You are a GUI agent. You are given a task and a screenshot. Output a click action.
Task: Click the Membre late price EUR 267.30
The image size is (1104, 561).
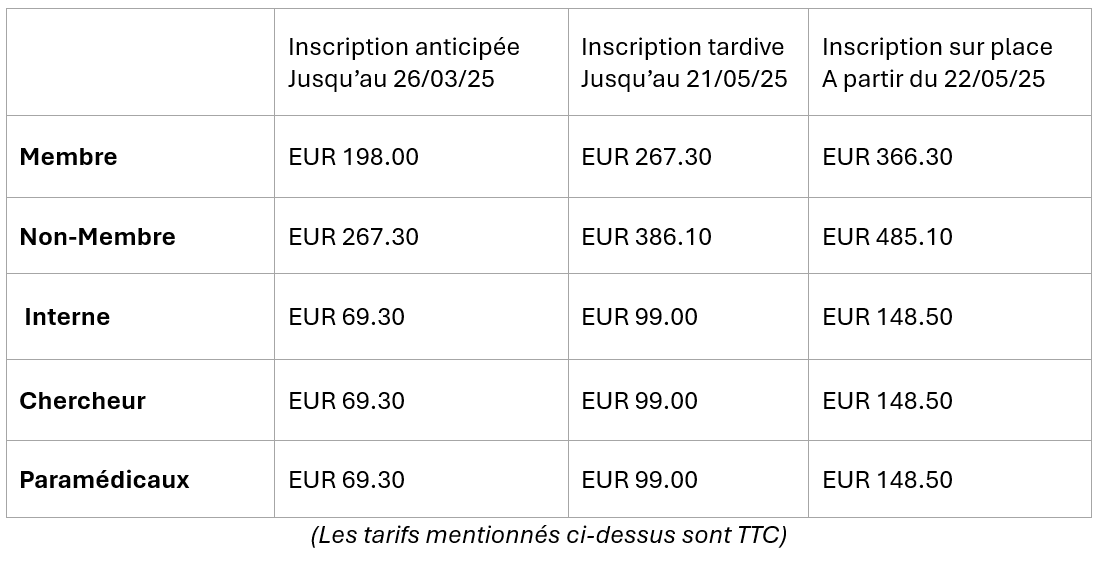[646, 156]
